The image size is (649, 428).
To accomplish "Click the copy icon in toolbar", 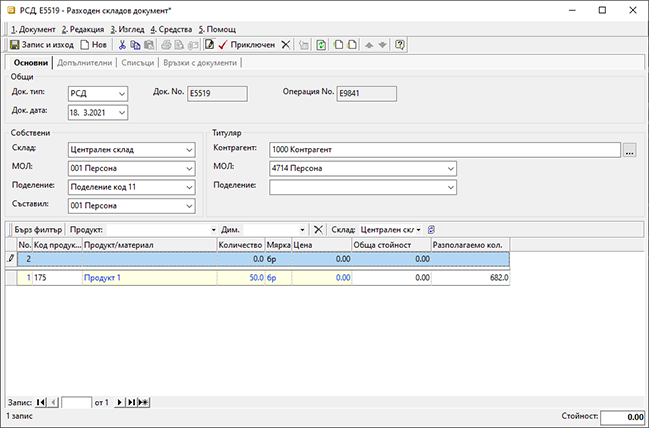I will (x=135, y=45).
